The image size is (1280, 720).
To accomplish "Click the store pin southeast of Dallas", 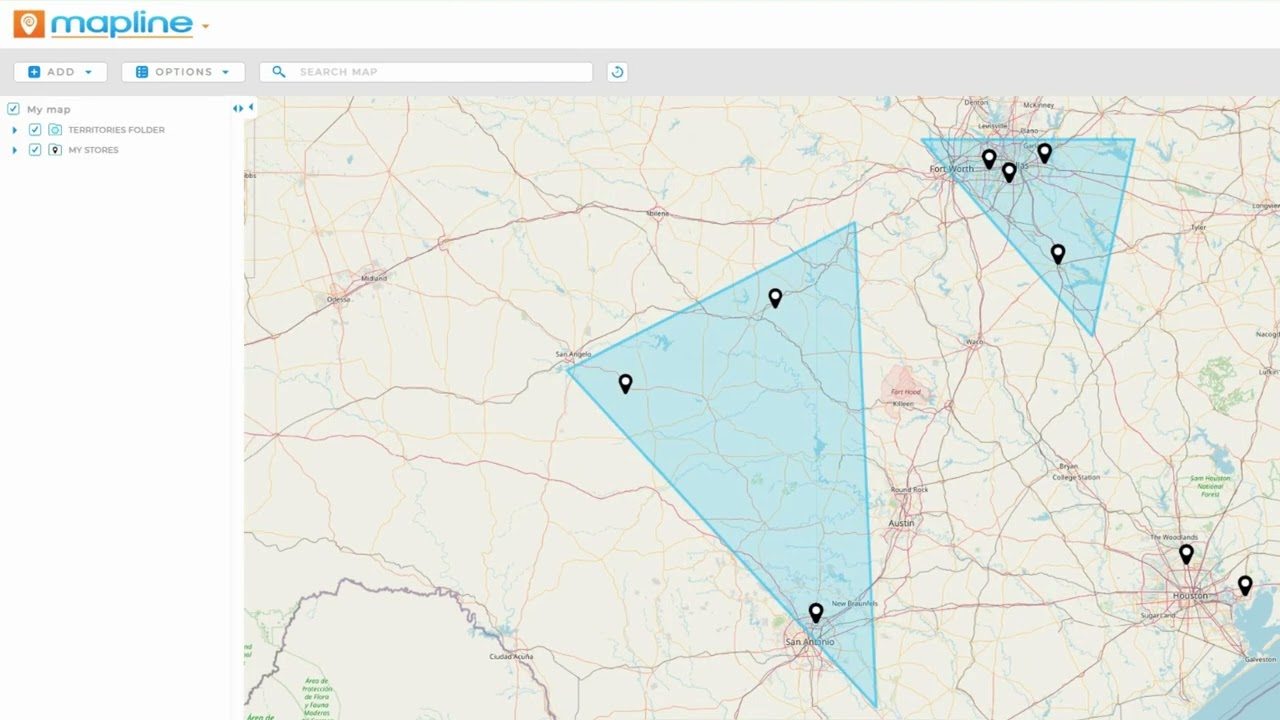I will point(1058,253).
